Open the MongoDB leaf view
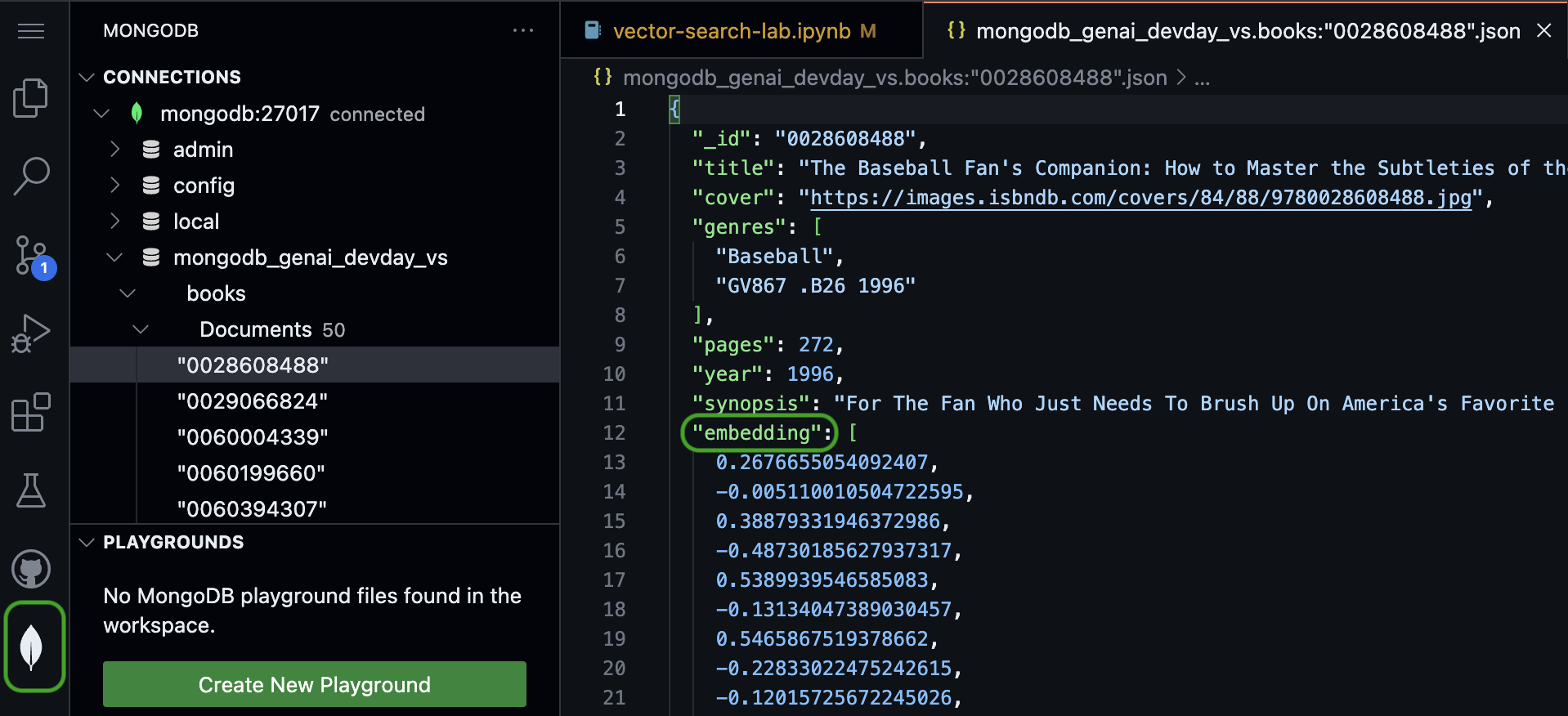Screen dimensions: 1568x716 pos(31,647)
